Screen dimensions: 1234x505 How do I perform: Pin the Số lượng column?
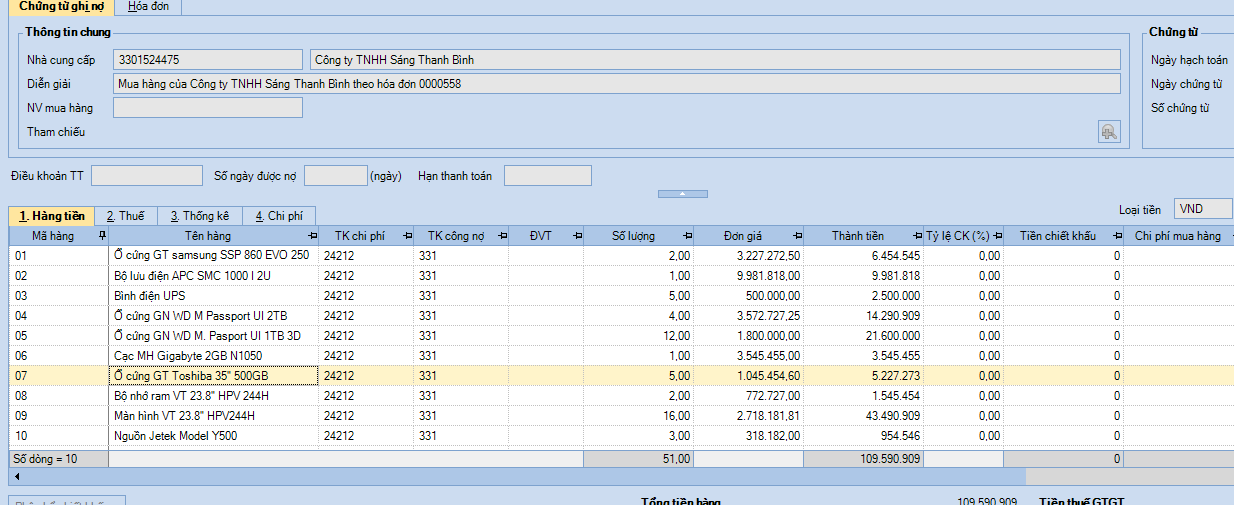coord(686,236)
